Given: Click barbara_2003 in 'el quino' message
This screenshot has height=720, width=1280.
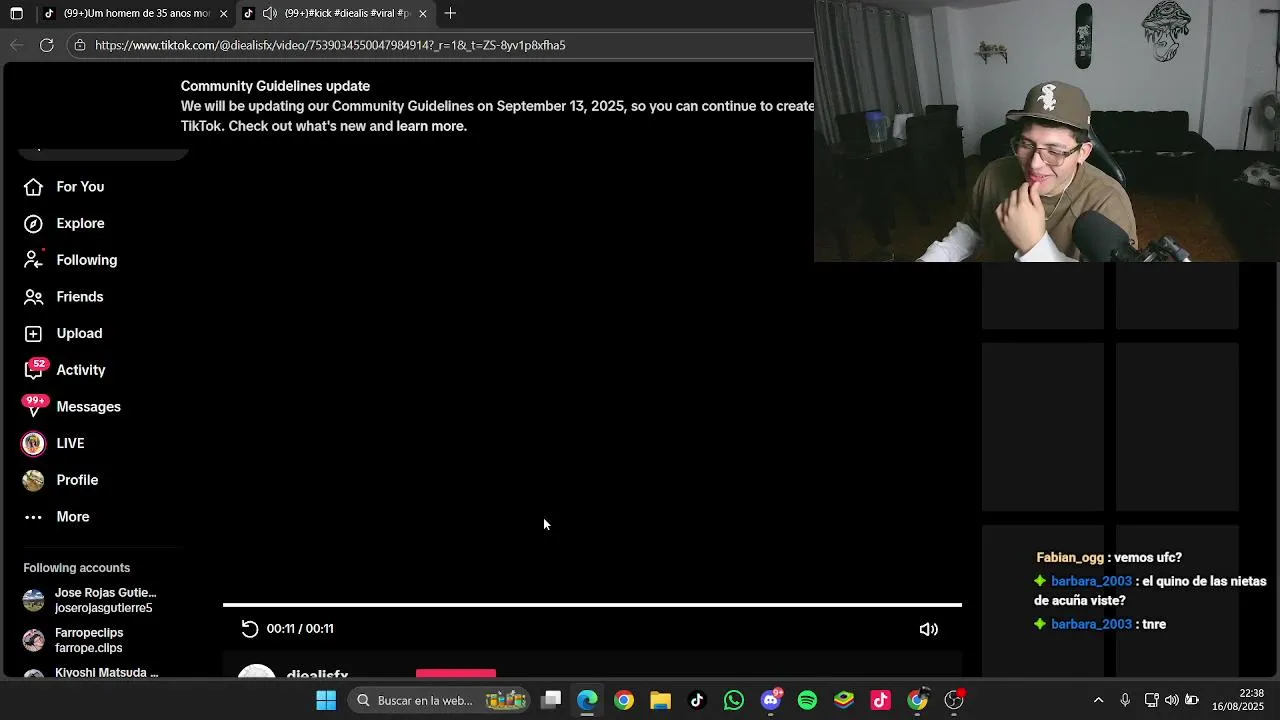Looking at the screenshot, I should (1091, 581).
